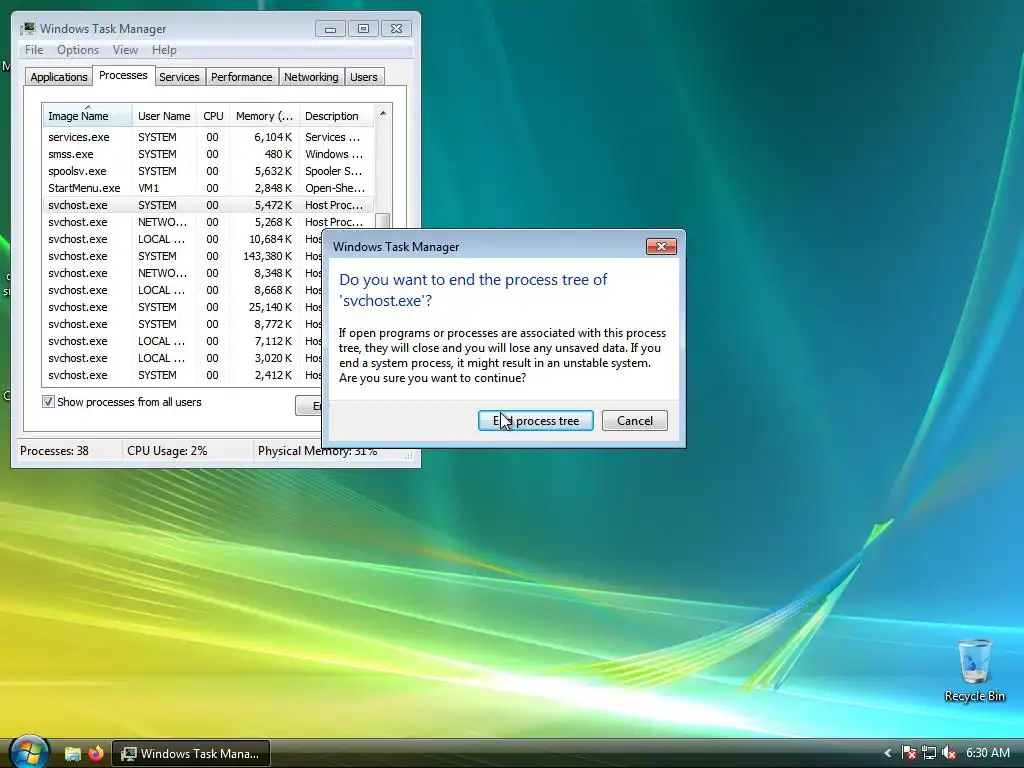Click the 6:30 AM clock
Image resolution: width=1024 pixels, height=768 pixels.
coord(987,753)
